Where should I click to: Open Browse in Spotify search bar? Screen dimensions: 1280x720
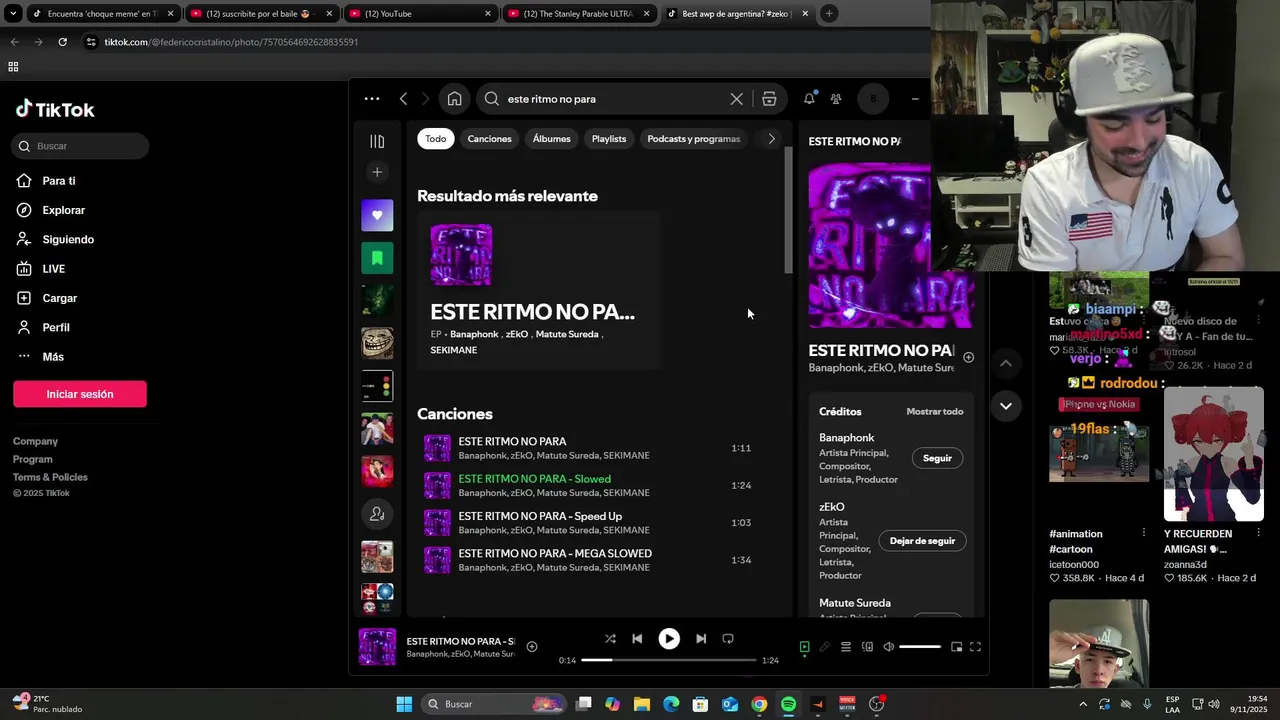pyautogui.click(x=769, y=99)
